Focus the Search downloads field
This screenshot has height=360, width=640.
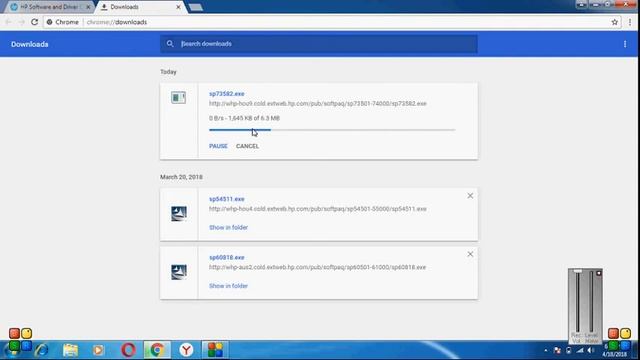coord(318,44)
